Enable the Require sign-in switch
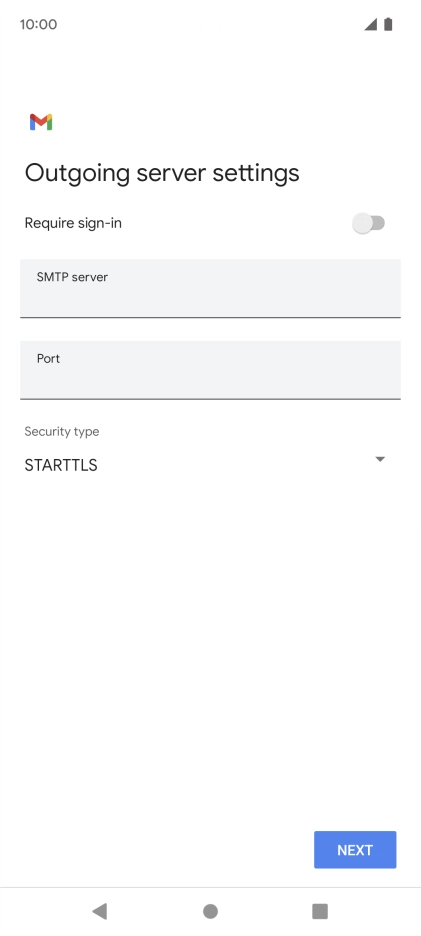 tap(368, 224)
